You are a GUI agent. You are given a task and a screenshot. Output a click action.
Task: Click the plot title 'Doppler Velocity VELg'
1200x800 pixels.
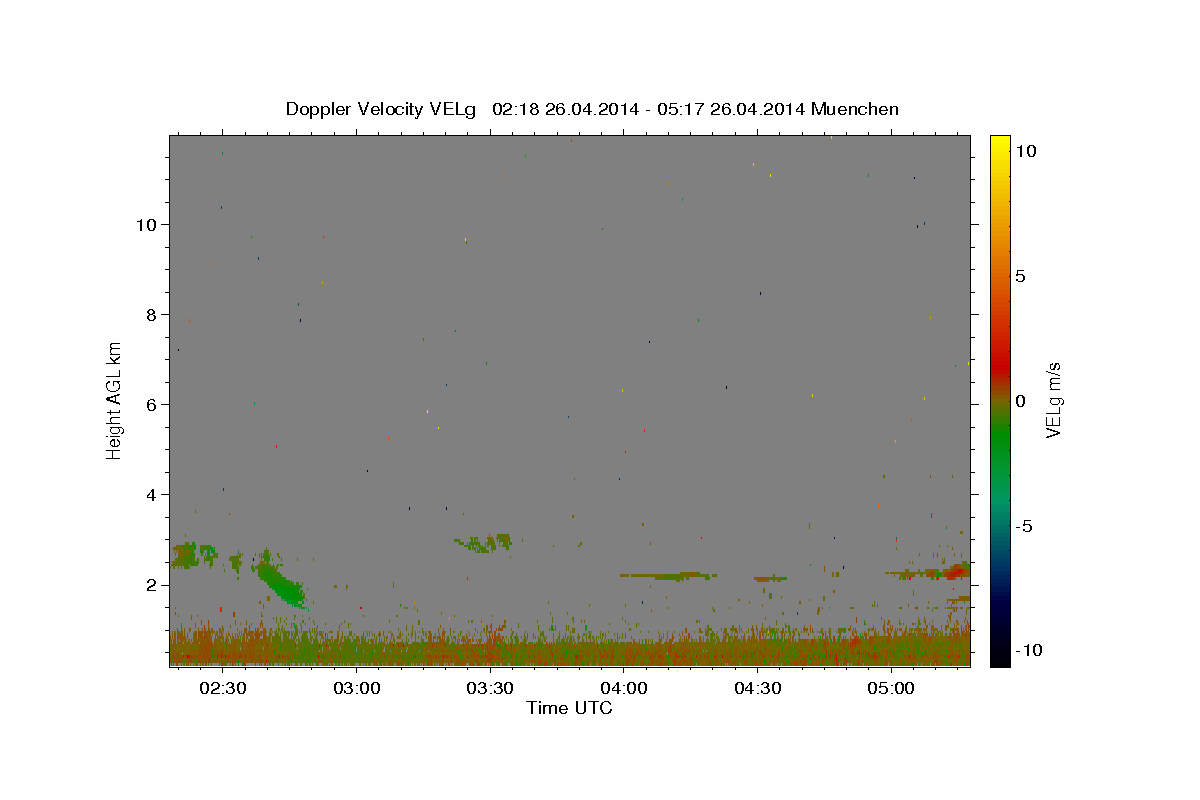tap(381, 109)
